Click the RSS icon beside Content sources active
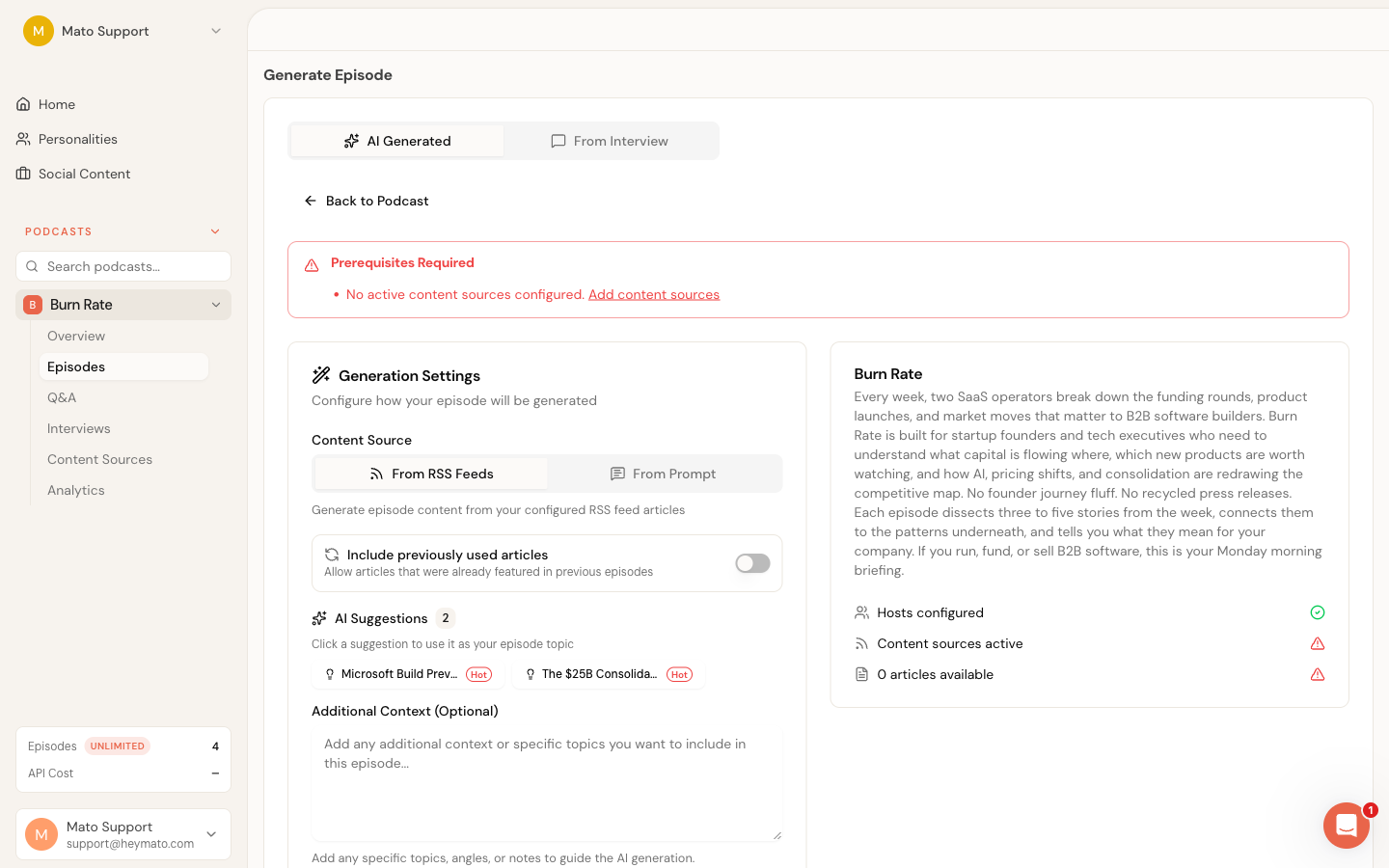Viewport: 1389px width, 868px height. coord(861,643)
